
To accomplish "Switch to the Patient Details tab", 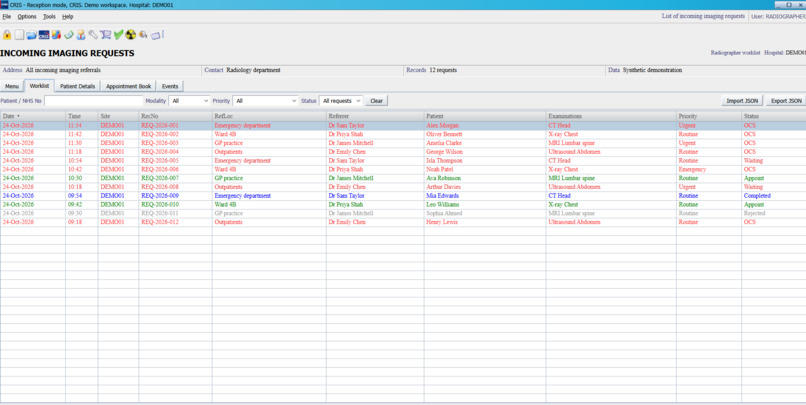I will pos(78,86).
